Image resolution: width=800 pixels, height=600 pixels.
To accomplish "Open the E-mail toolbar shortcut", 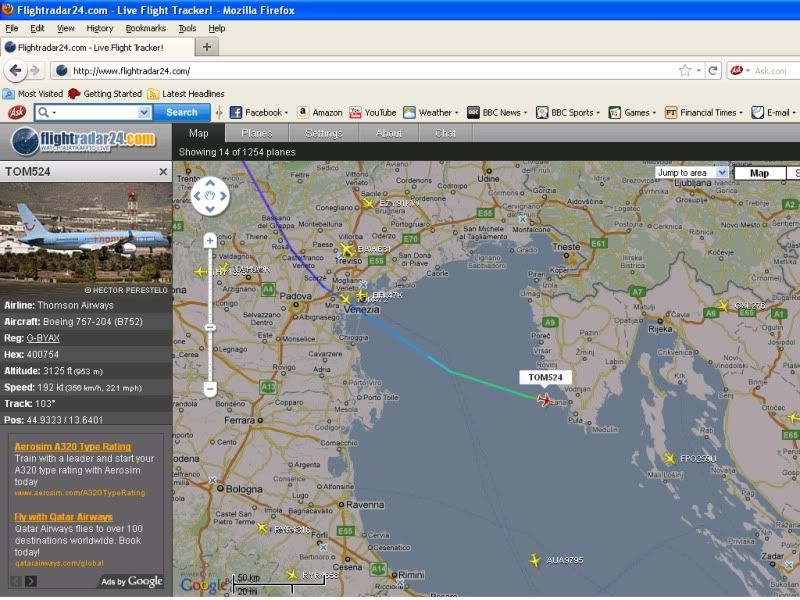I will point(773,112).
